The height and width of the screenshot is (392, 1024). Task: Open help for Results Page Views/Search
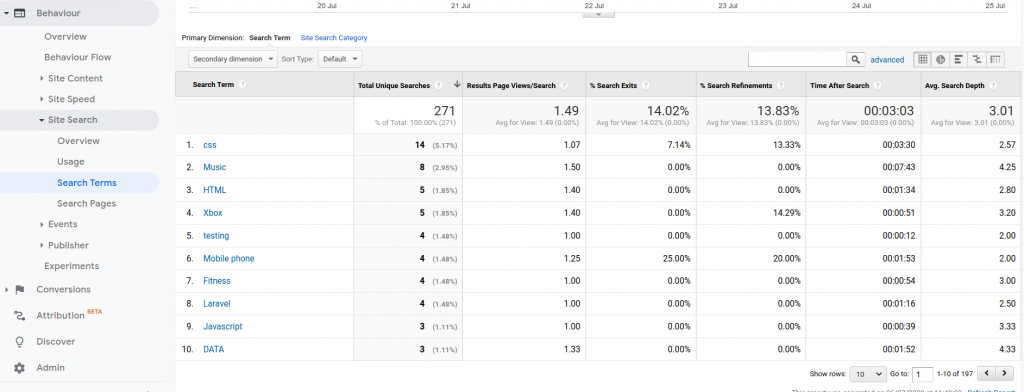pyautogui.click(x=564, y=86)
